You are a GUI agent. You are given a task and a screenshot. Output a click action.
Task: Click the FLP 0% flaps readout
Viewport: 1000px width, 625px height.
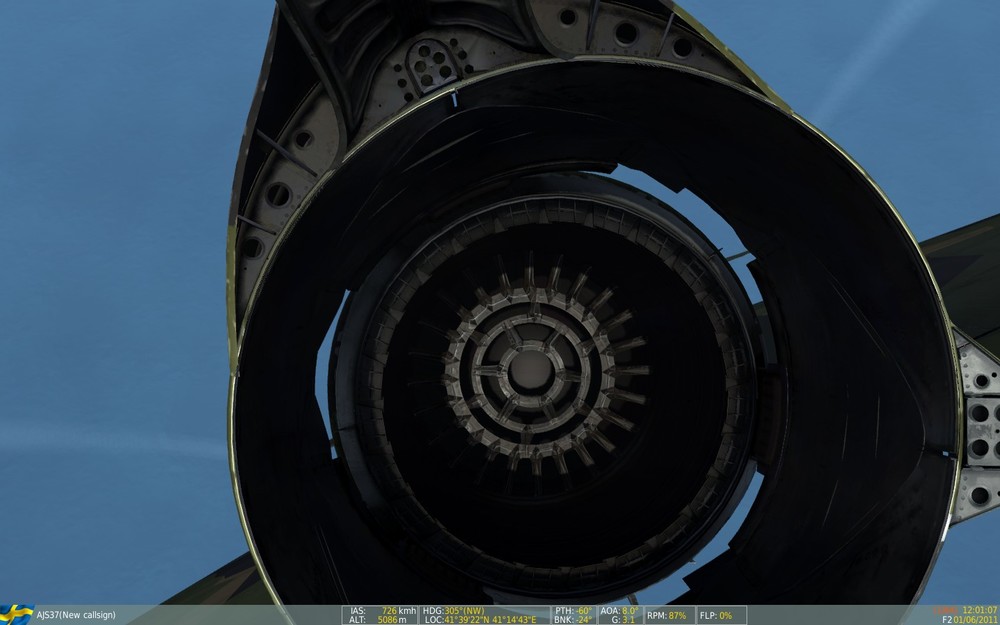click(x=716, y=615)
